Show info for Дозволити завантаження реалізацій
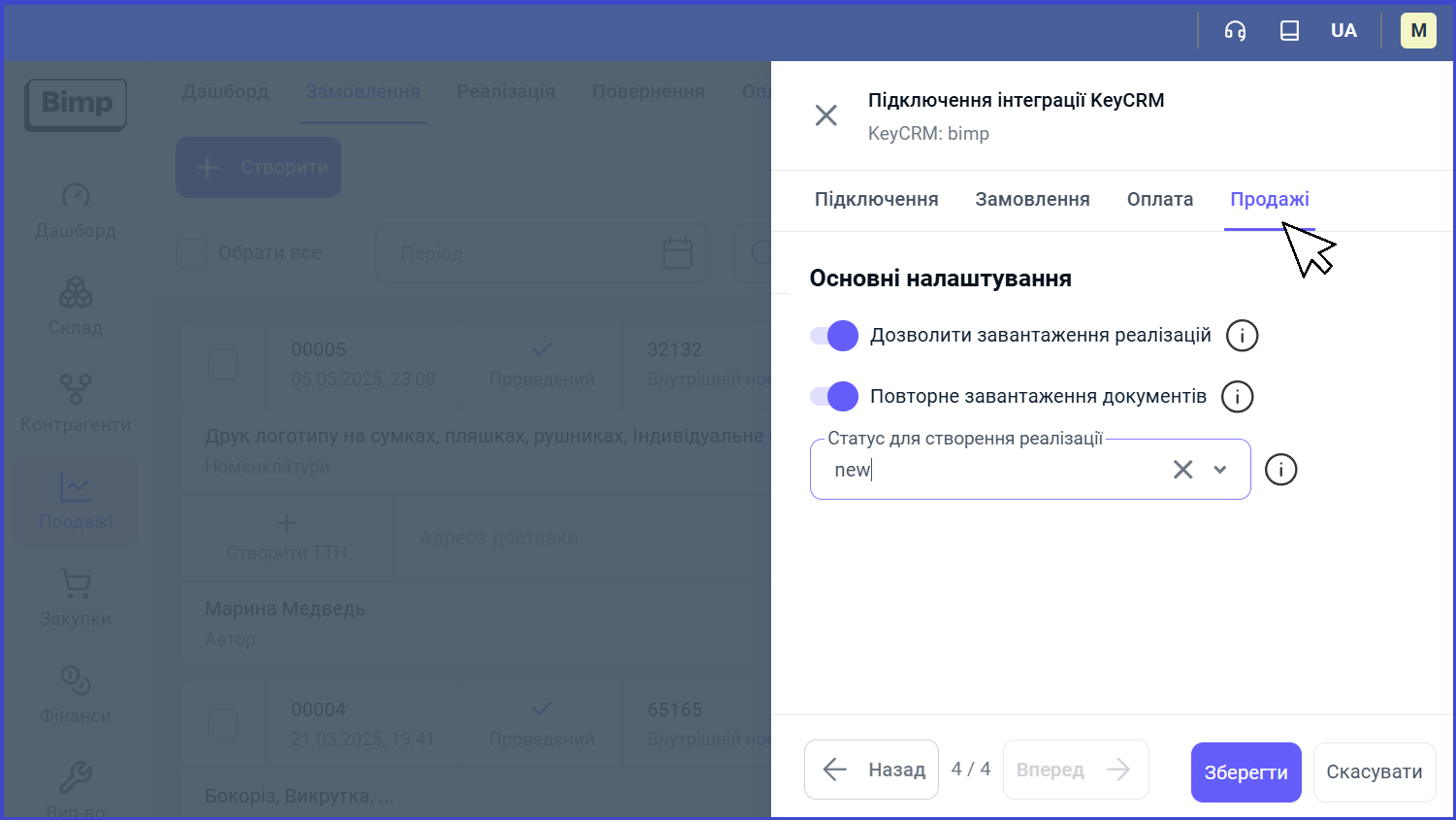1456x820 pixels. [1243, 336]
